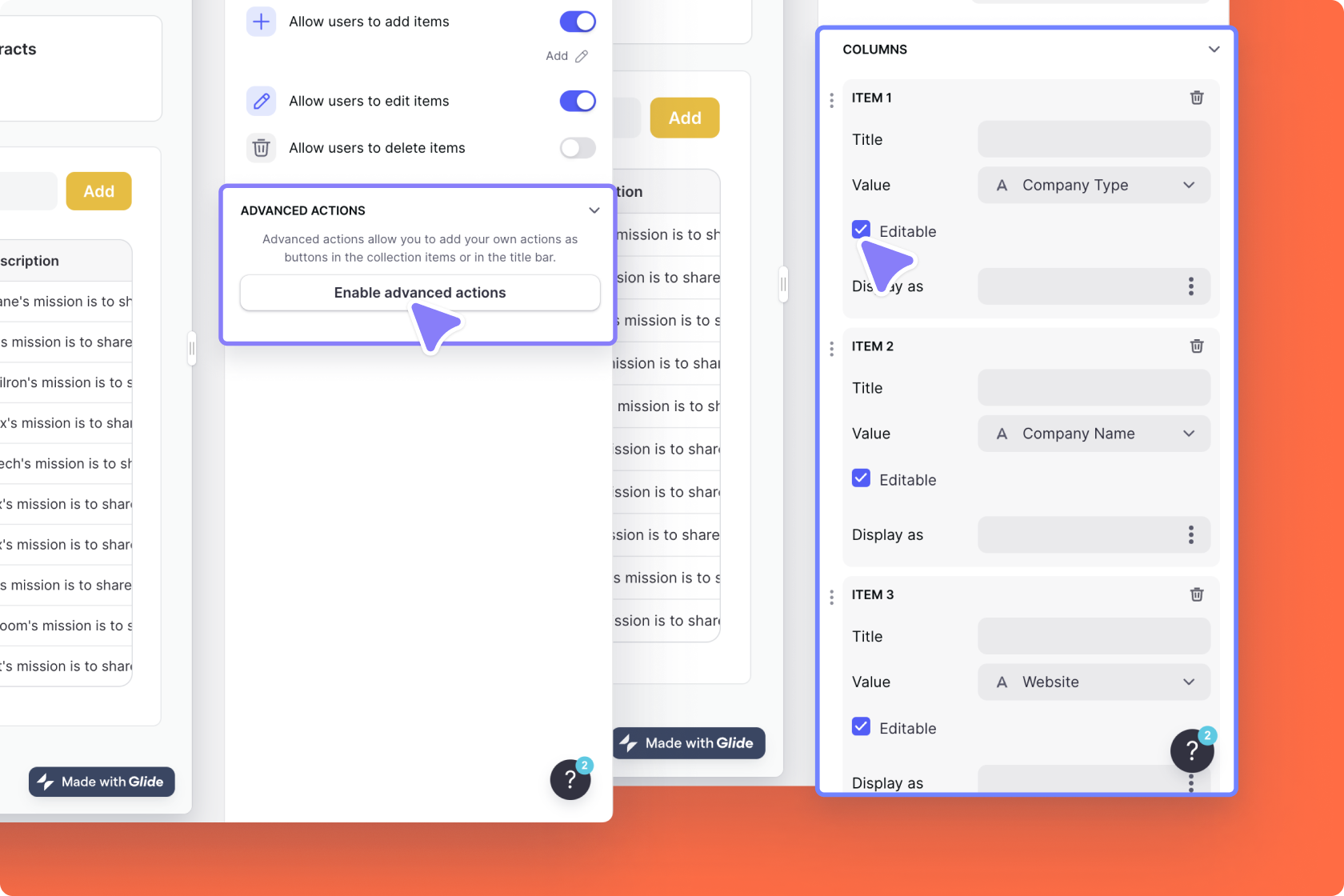Delete Item 1 using trash icon
Viewport: 1344px width, 896px height.
(x=1197, y=98)
